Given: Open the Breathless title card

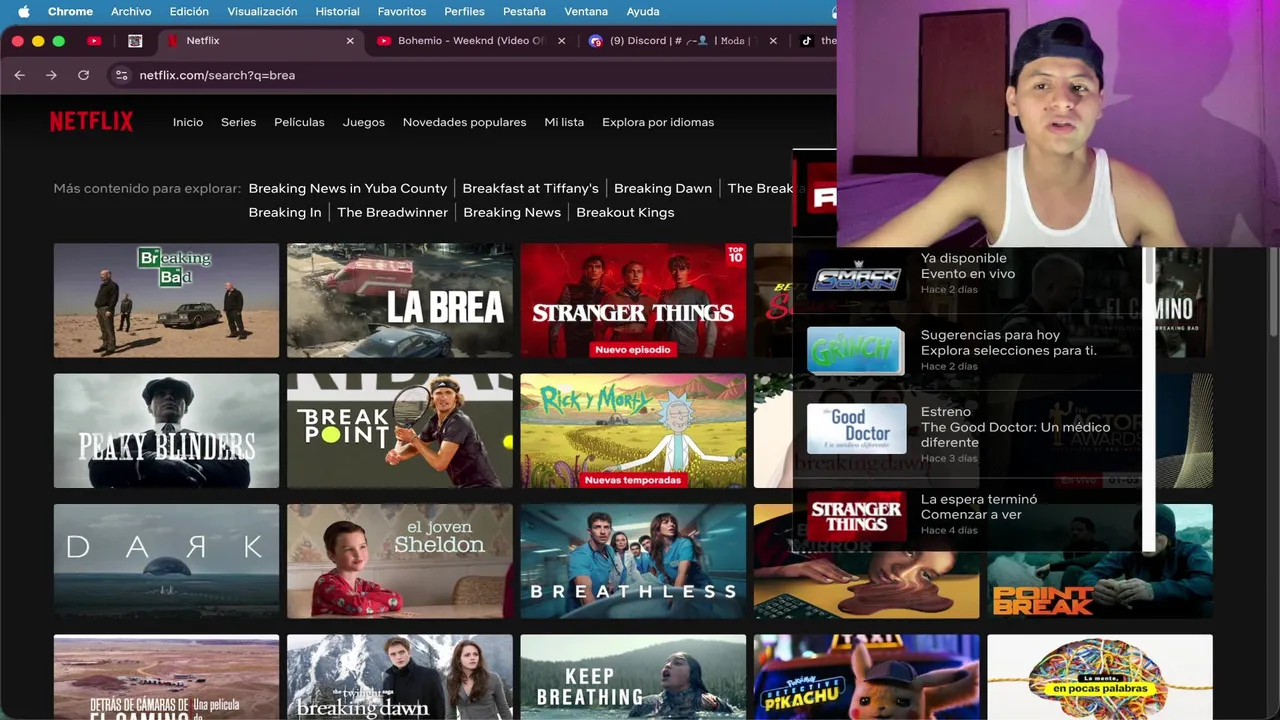Looking at the screenshot, I should tap(633, 561).
